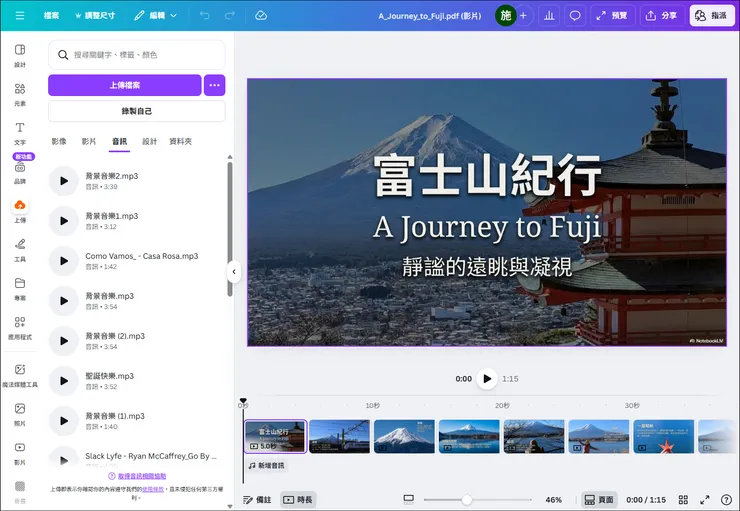Play 背景音樂 (1).mp3 audio preview
This screenshot has width=740, height=511.
pos(64,421)
